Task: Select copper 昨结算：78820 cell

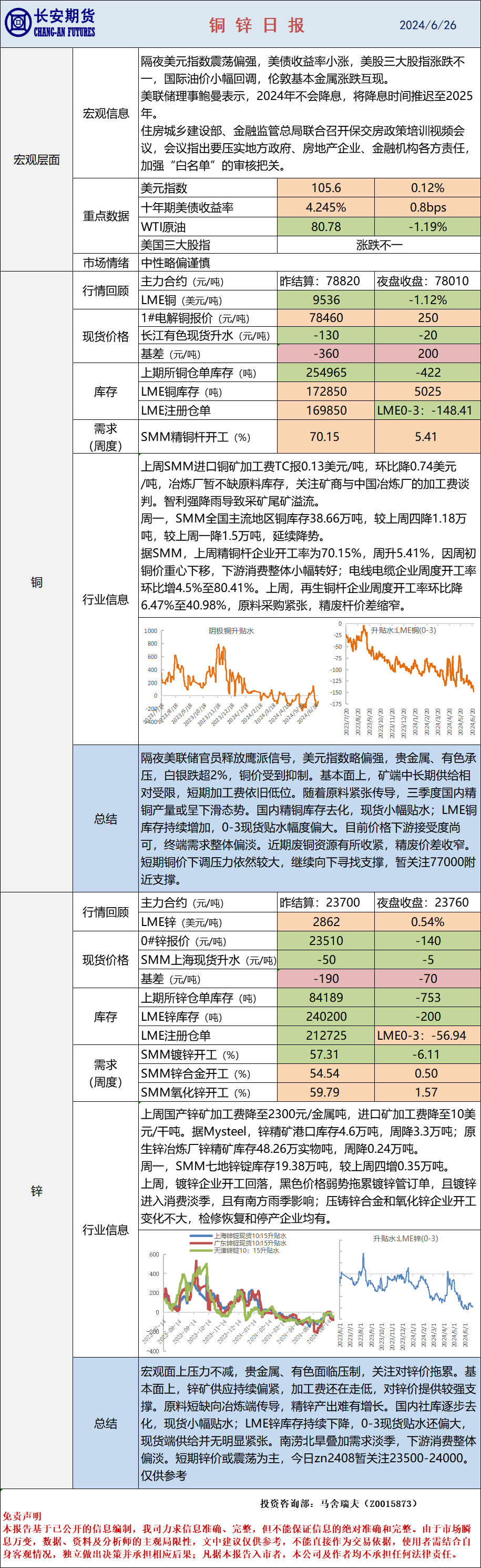Action: point(326,281)
